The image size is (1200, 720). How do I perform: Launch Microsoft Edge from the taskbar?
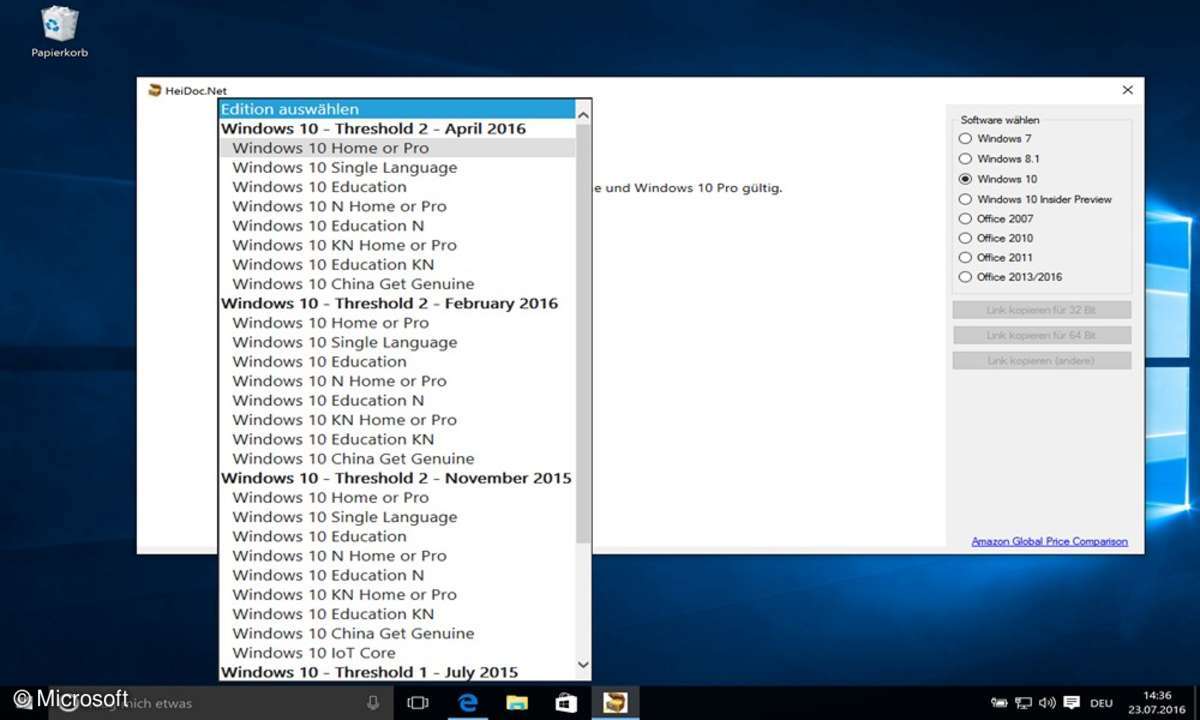coord(467,703)
